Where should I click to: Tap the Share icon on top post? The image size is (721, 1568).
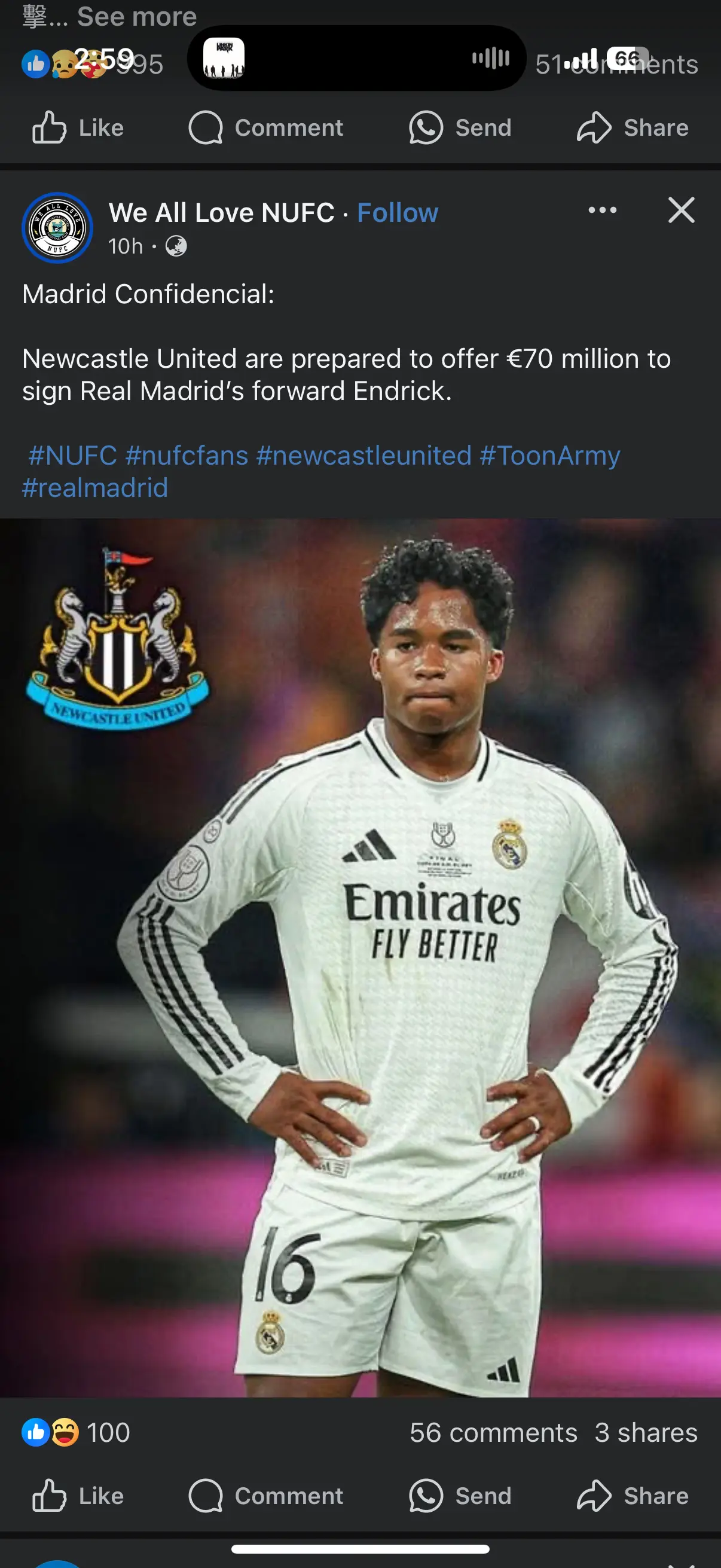click(593, 127)
